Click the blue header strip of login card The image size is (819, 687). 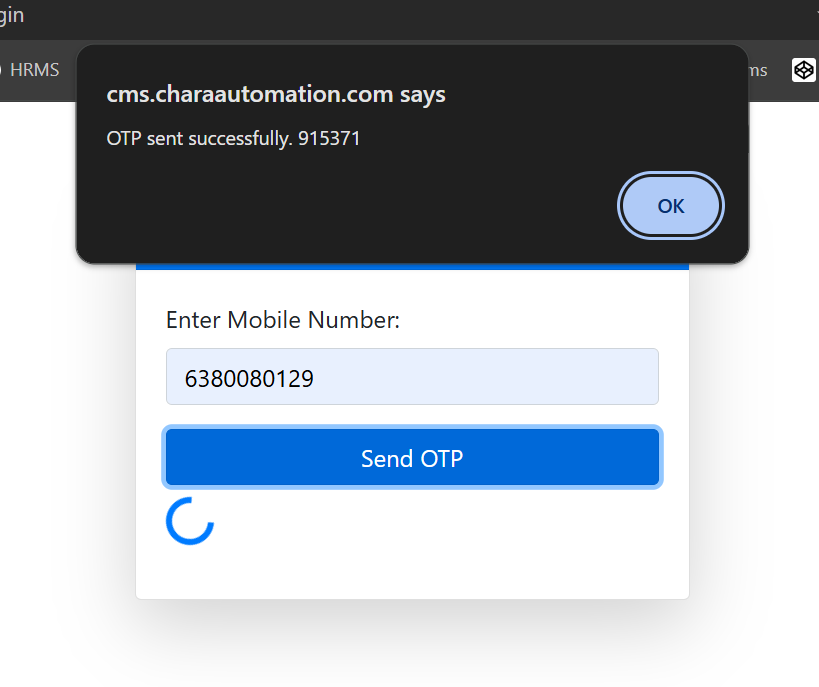pyautogui.click(x=412, y=267)
